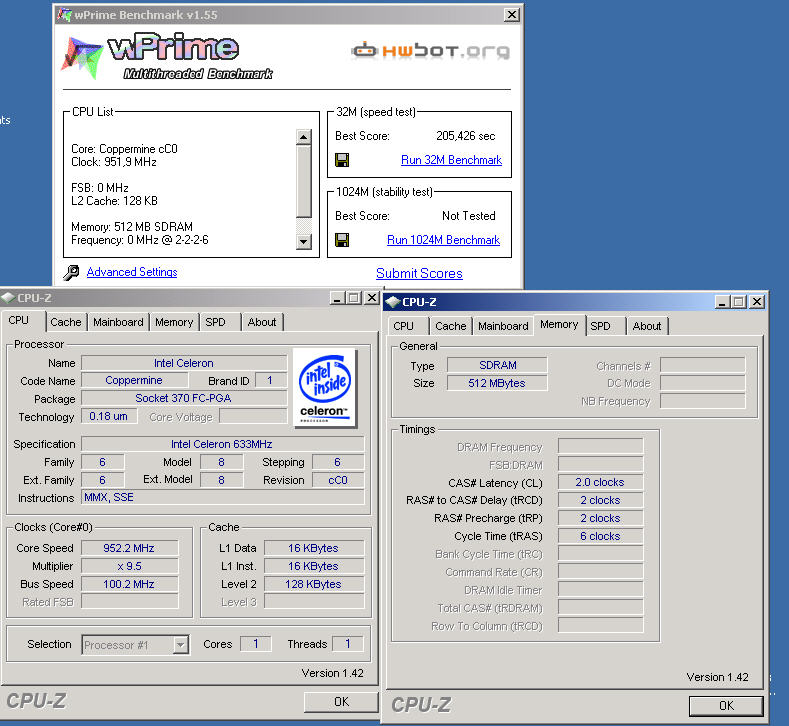Run the 32M Benchmark
This screenshot has height=726, width=789.
coord(451,160)
